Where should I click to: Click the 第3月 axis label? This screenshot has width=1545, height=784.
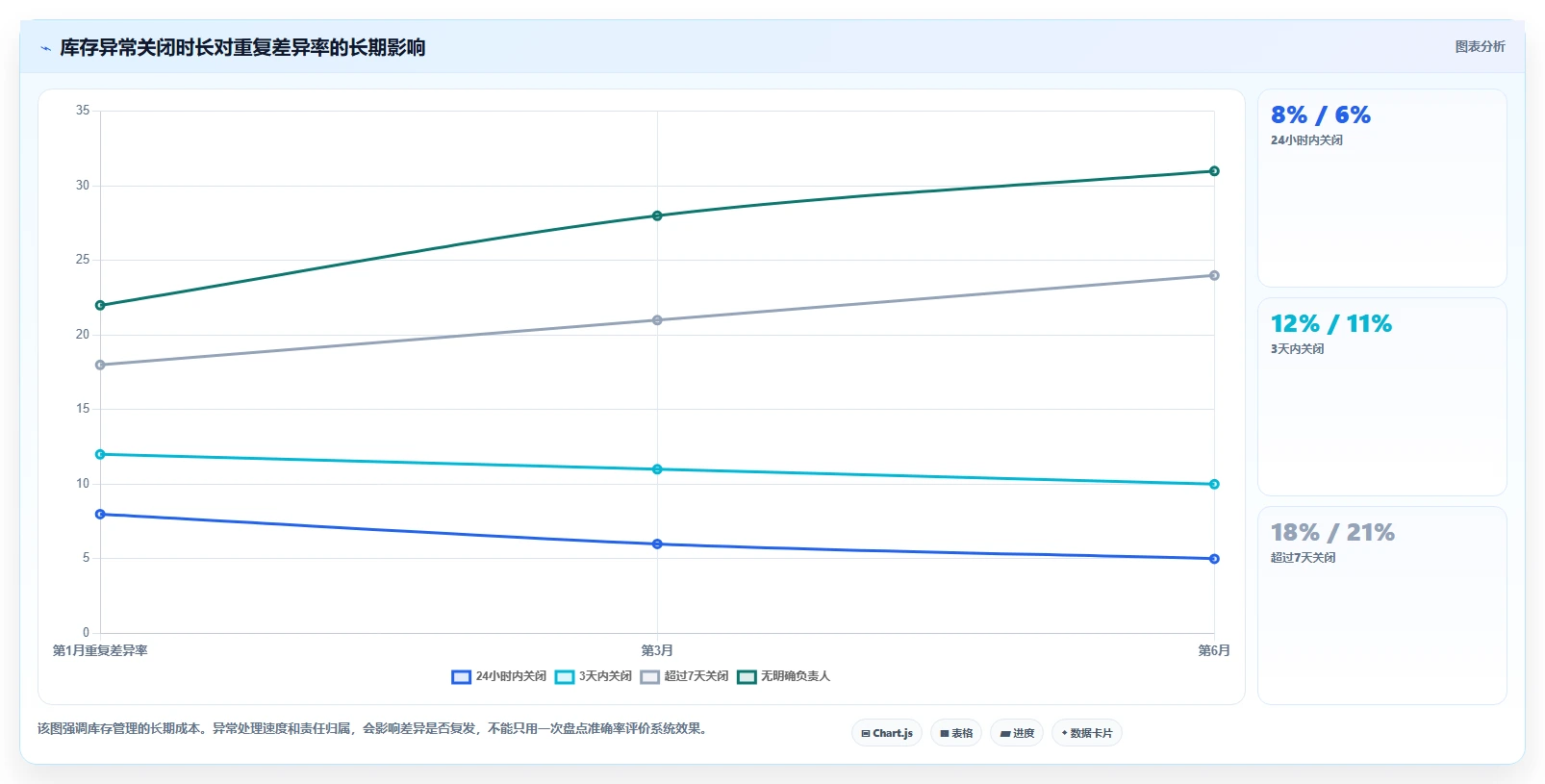(x=657, y=651)
